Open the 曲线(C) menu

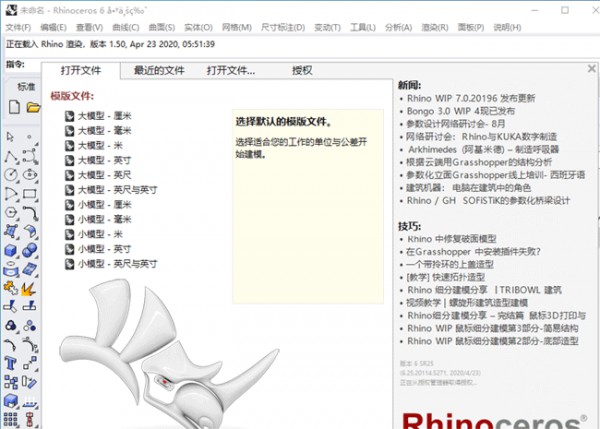(x=126, y=28)
